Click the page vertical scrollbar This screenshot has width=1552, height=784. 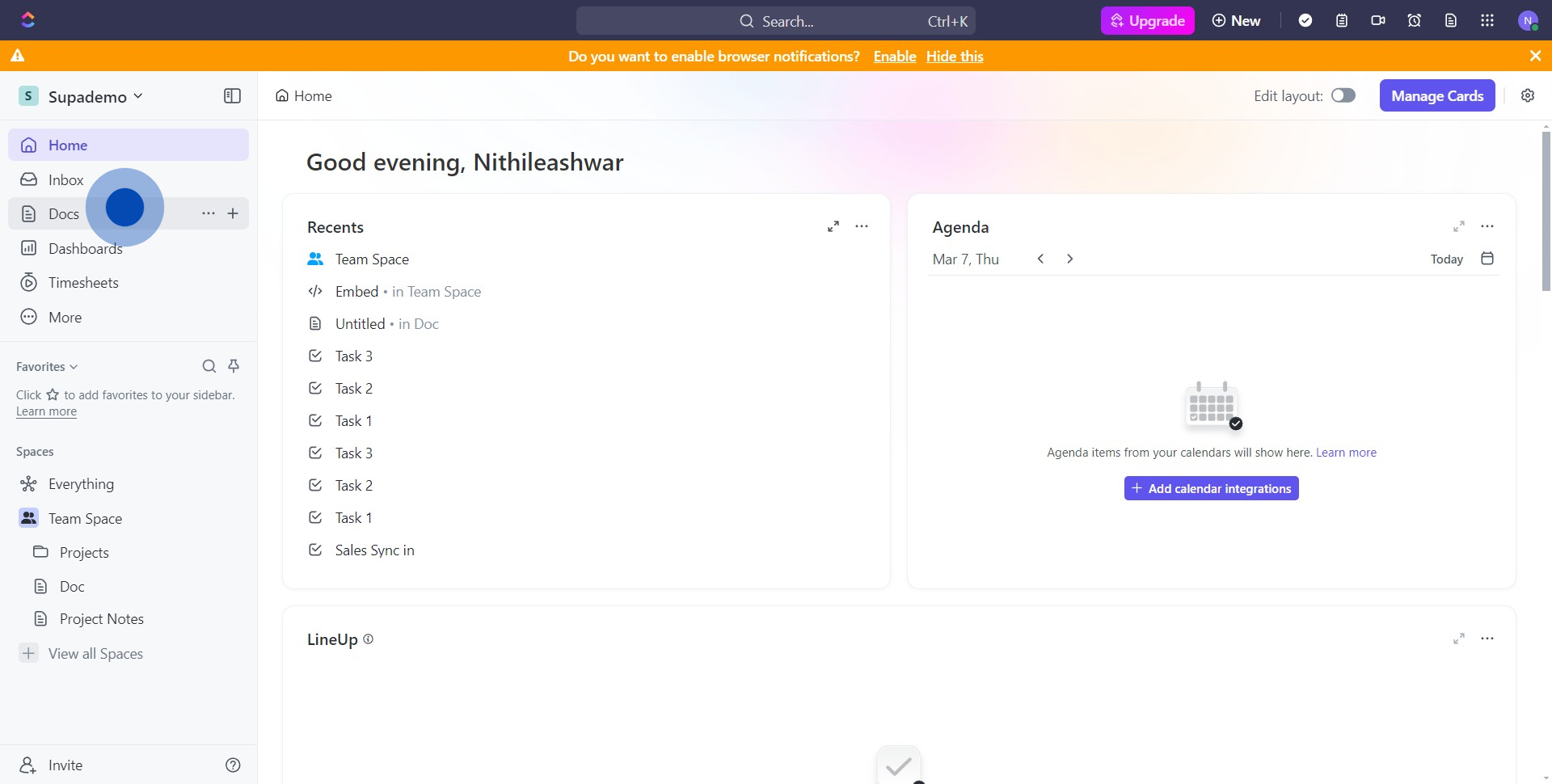1546,210
